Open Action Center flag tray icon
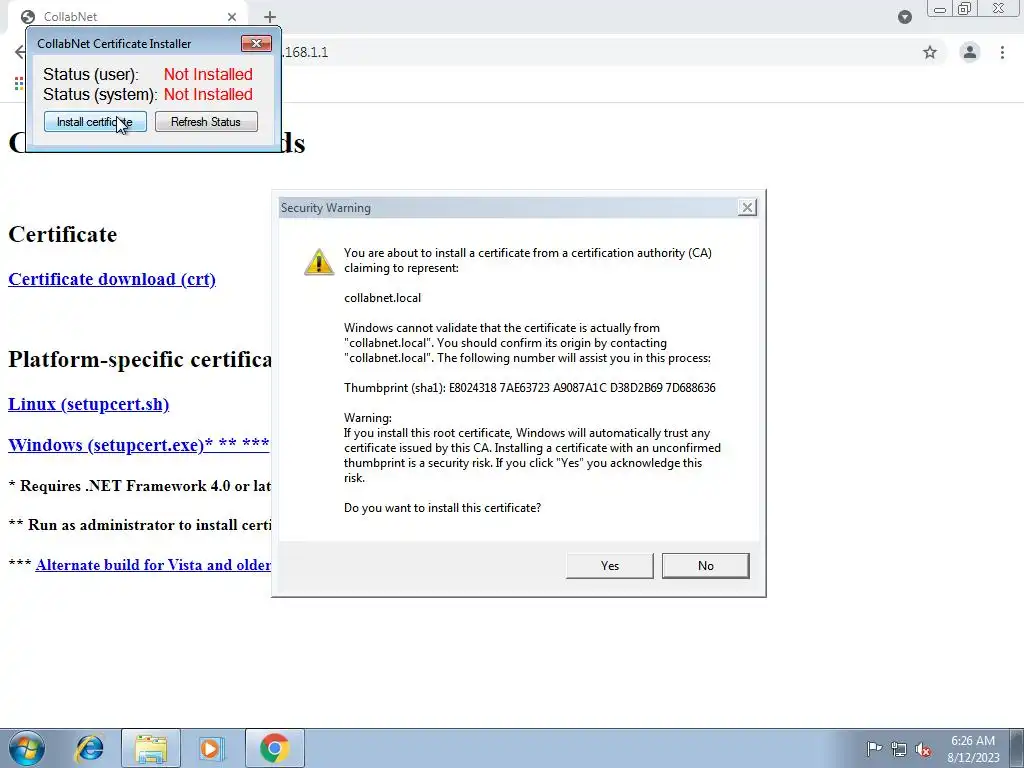Screen dimensions: 1024x768 pos(874,749)
